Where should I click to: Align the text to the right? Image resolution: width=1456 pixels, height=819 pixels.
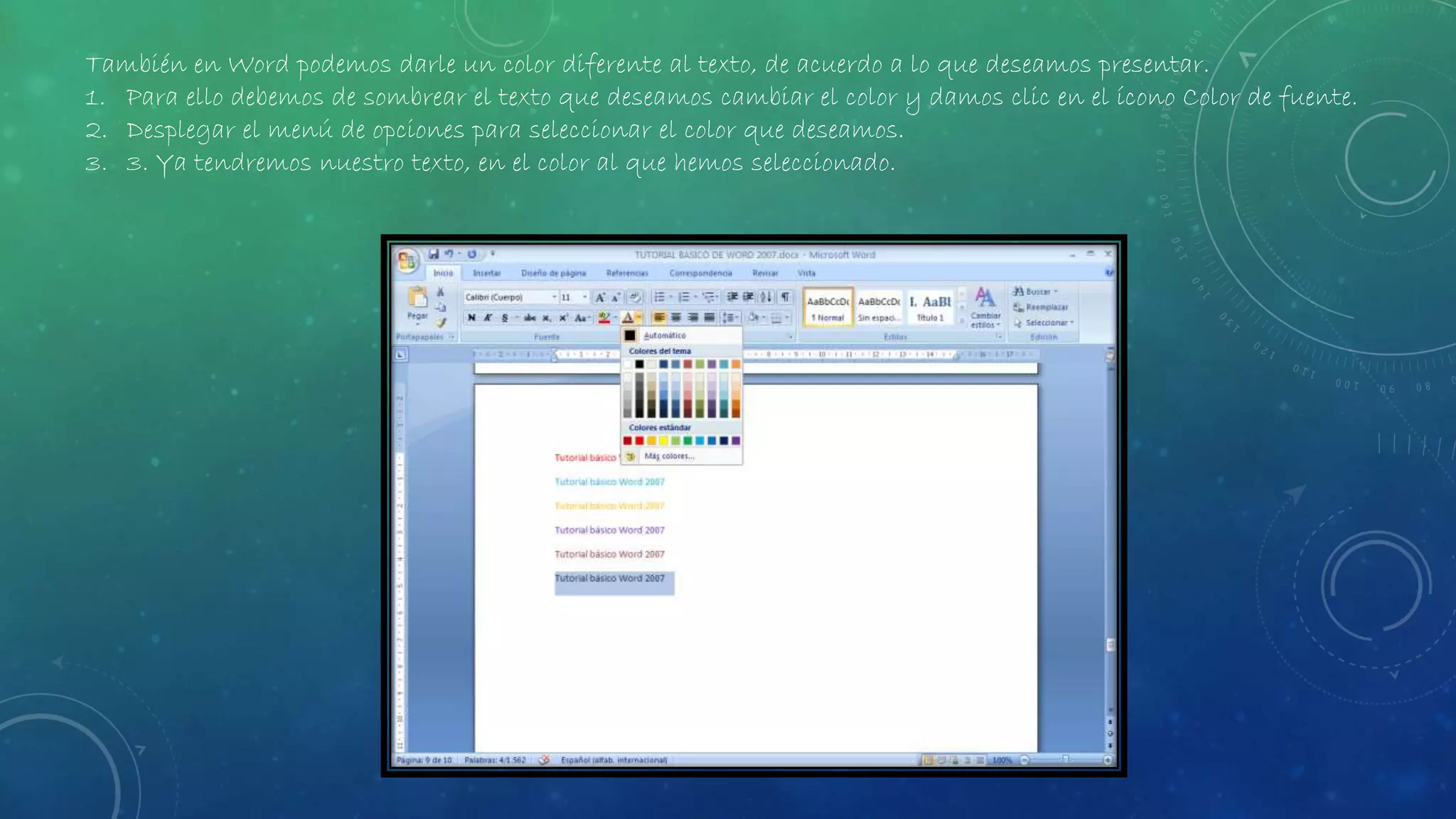pos(692,318)
